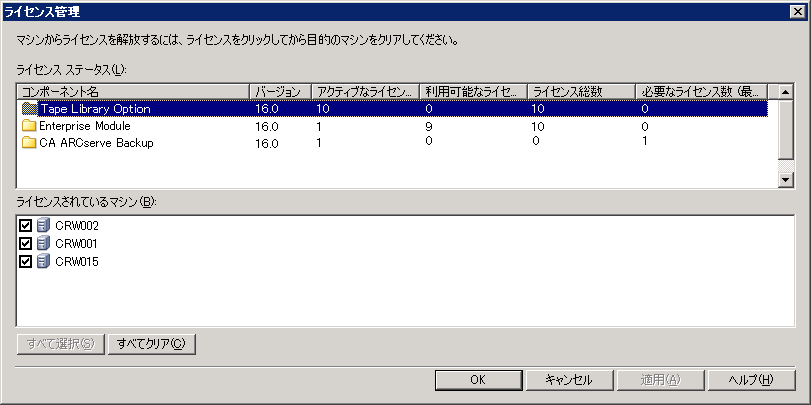Click the CRW002 machine name
811x405 pixels.
pyautogui.click(x=77, y=226)
